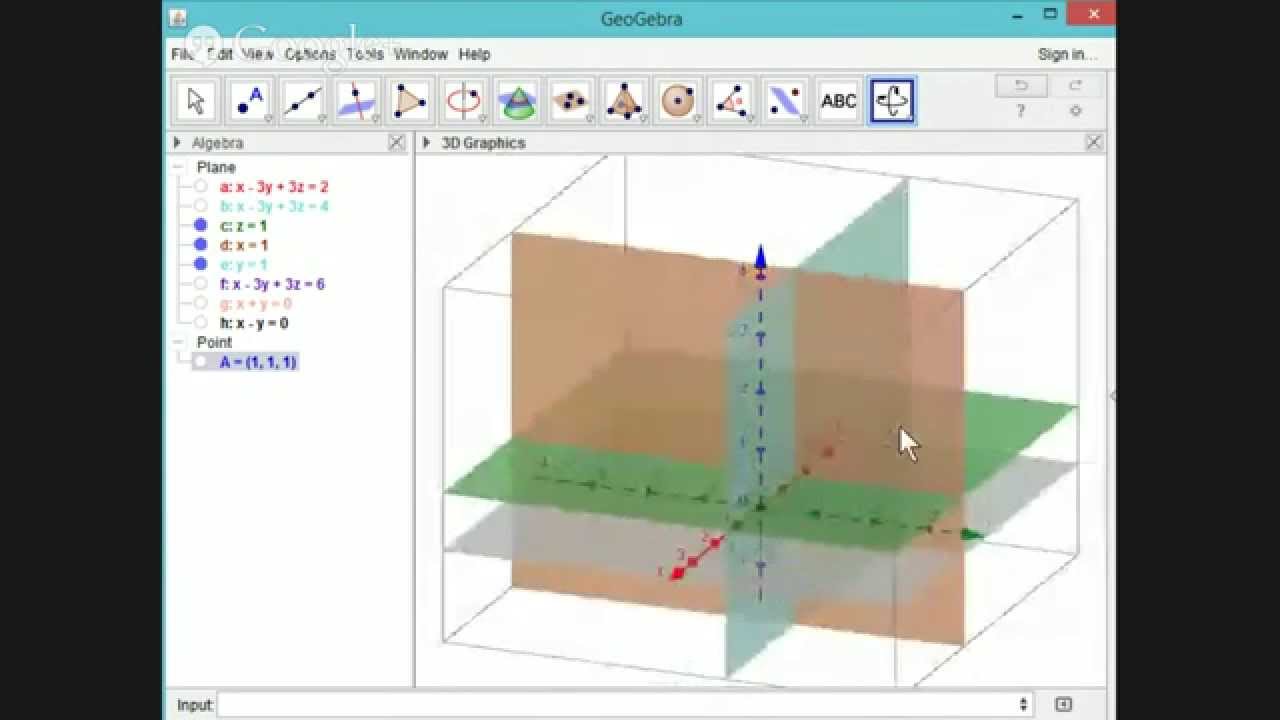Select the Move arrow tool

pyautogui.click(x=195, y=101)
